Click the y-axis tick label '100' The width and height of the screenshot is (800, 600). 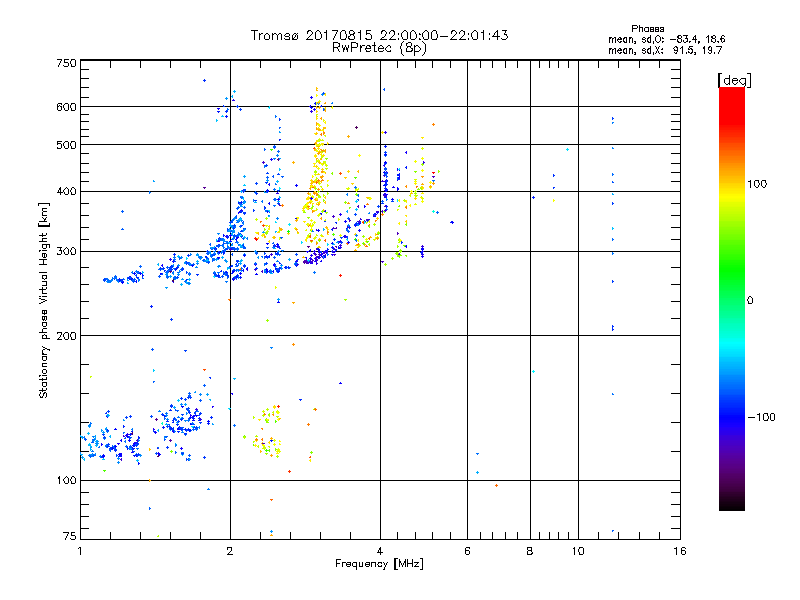pyautogui.click(x=67, y=481)
